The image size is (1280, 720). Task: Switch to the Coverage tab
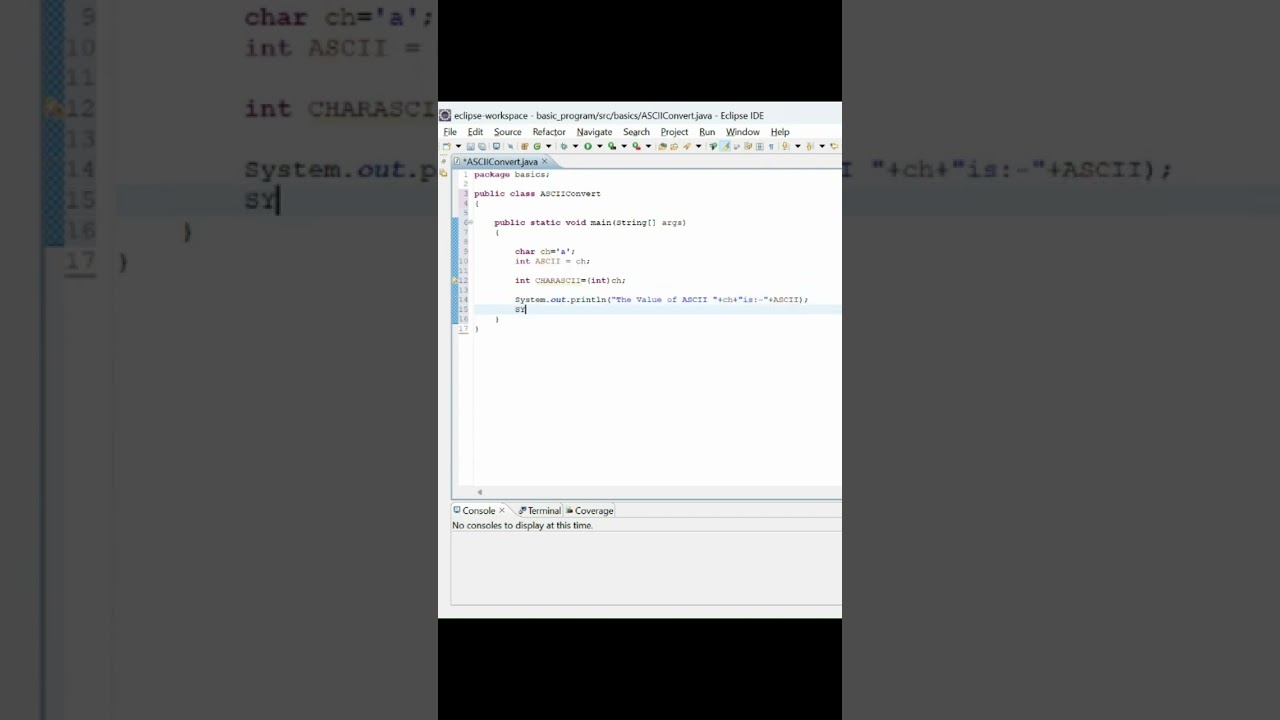click(590, 511)
